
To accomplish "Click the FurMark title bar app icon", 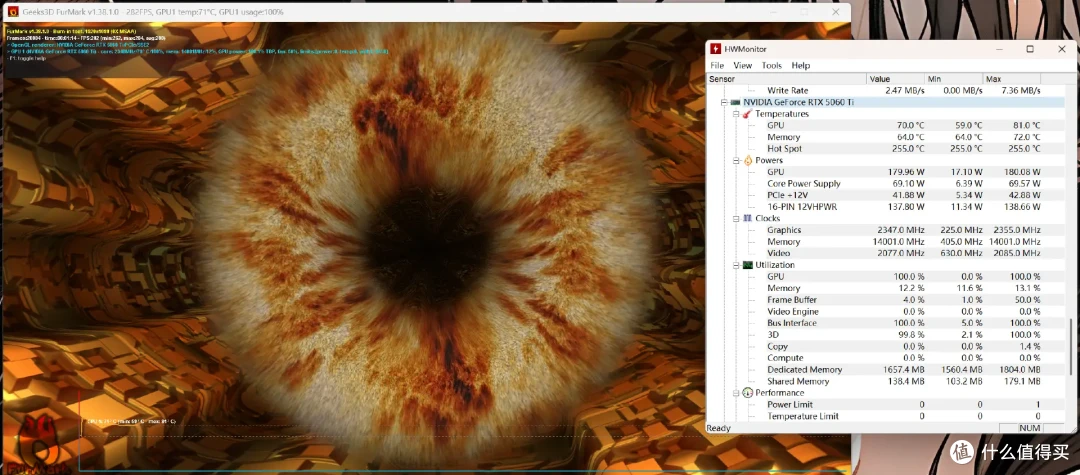I will (12, 12).
